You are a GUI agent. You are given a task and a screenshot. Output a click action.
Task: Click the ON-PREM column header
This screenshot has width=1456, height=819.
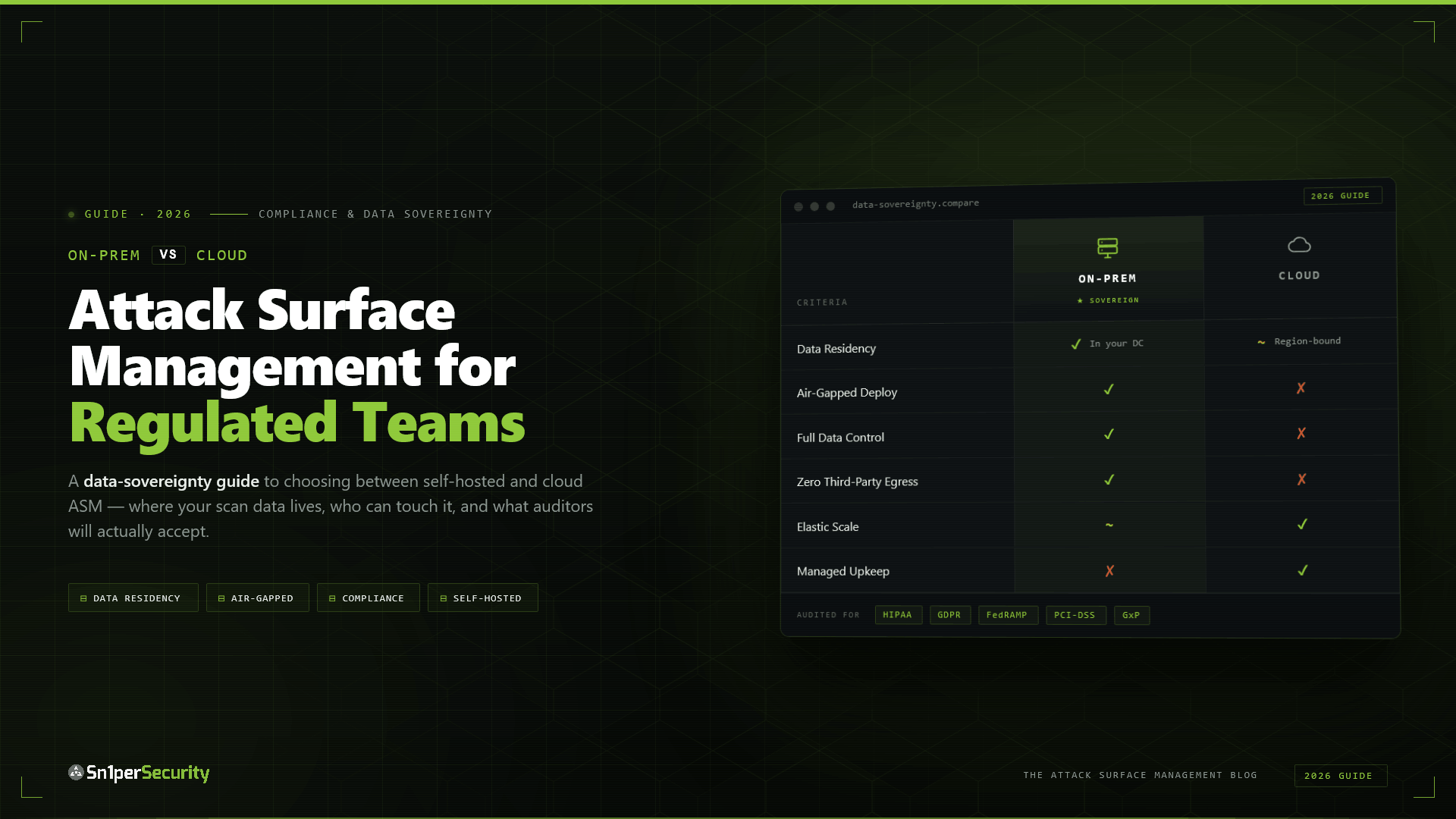coord(1108,279)
